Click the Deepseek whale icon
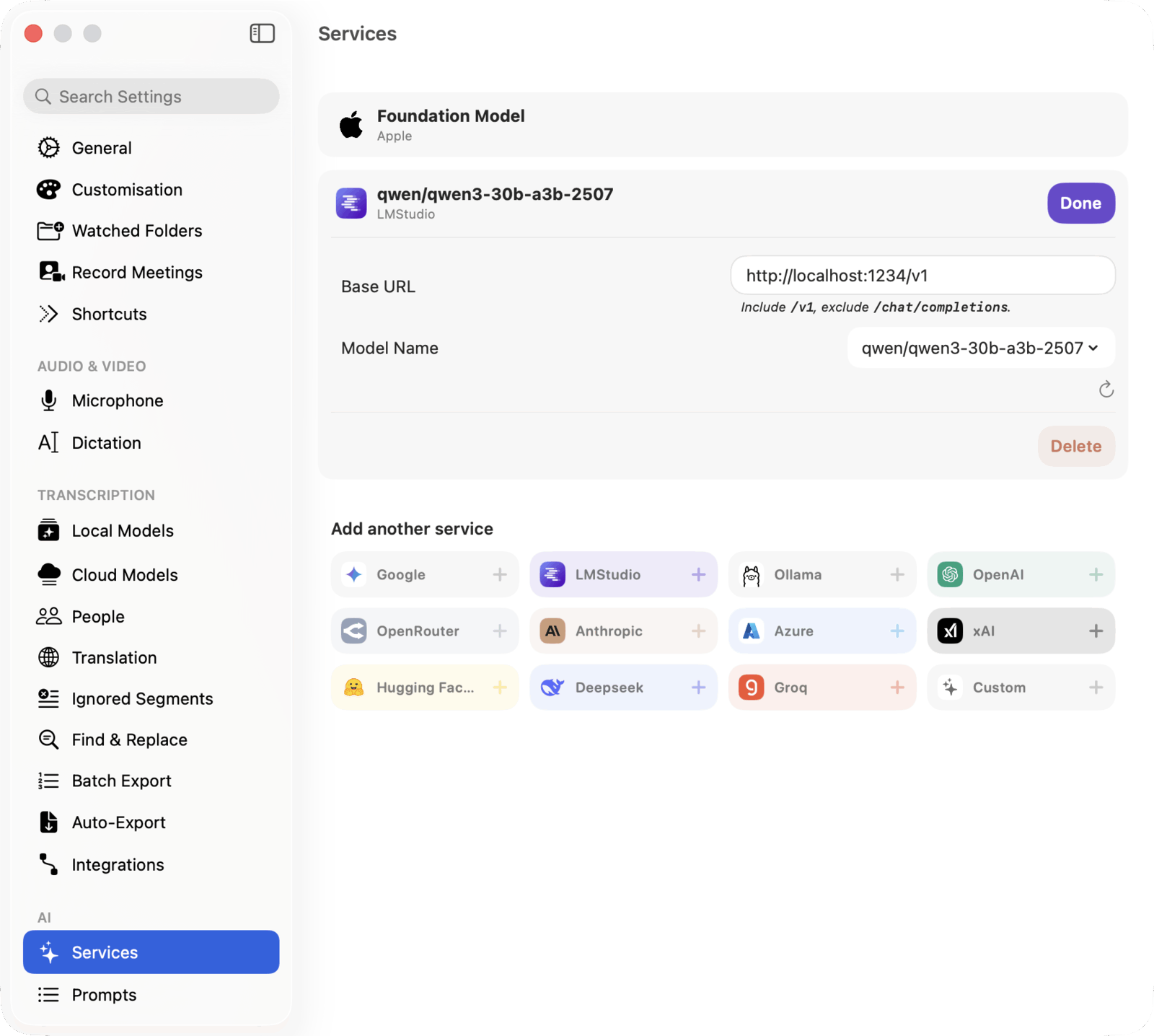Viewport: 1154px width, 1036px height. (552, 687)
